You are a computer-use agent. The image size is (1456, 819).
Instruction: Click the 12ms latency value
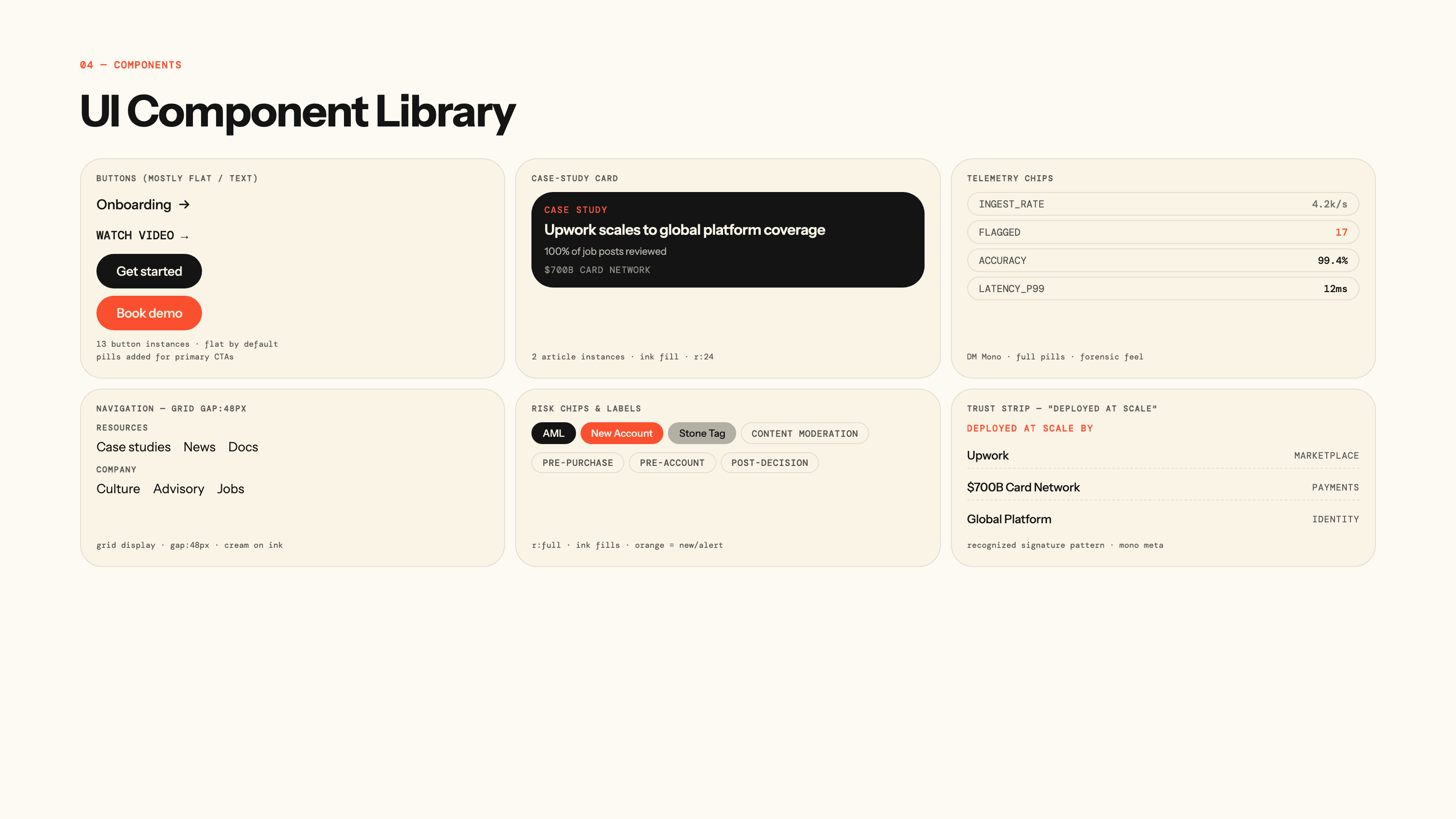click(x=1335, y=289)
